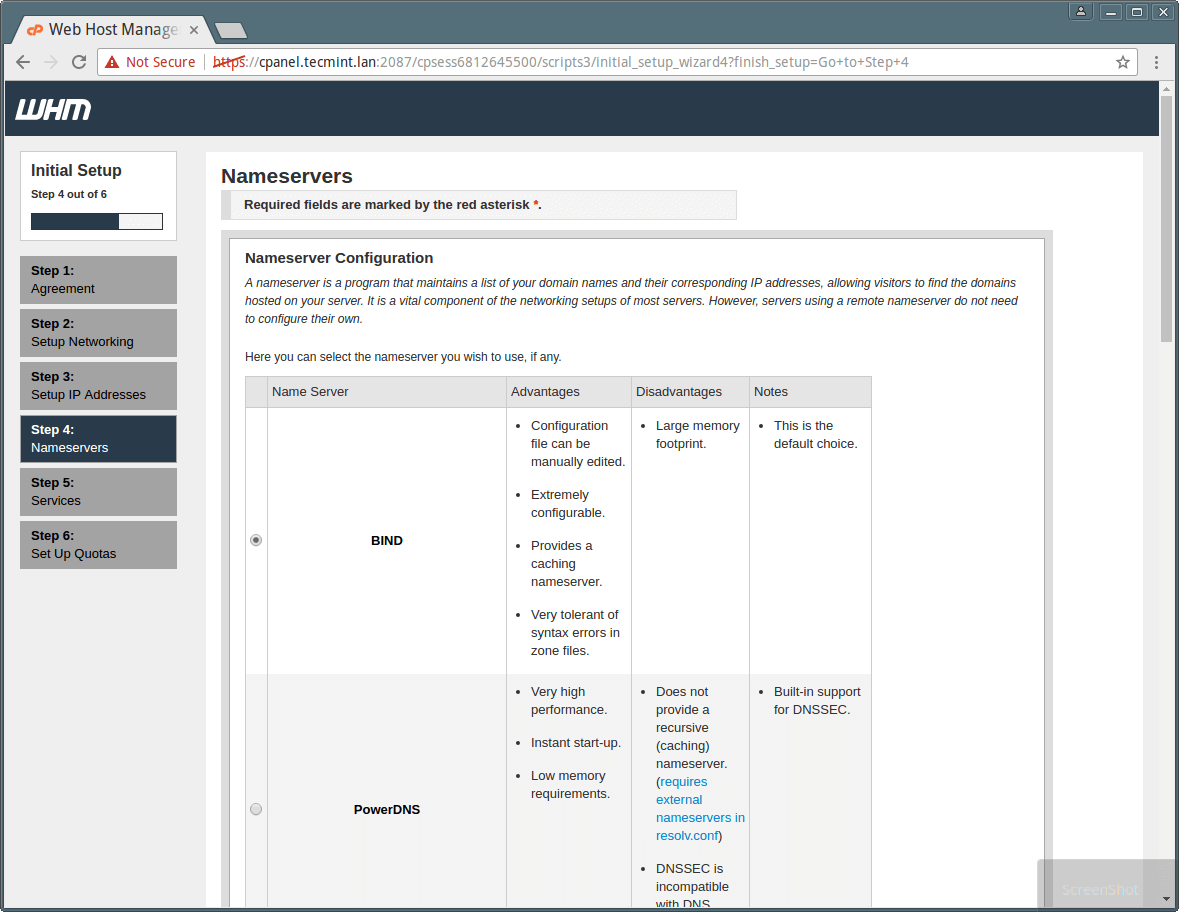The image size is (1179, 912).
Task: Click 'Built-in support for DNSSEC.' note
Action: 817,701
